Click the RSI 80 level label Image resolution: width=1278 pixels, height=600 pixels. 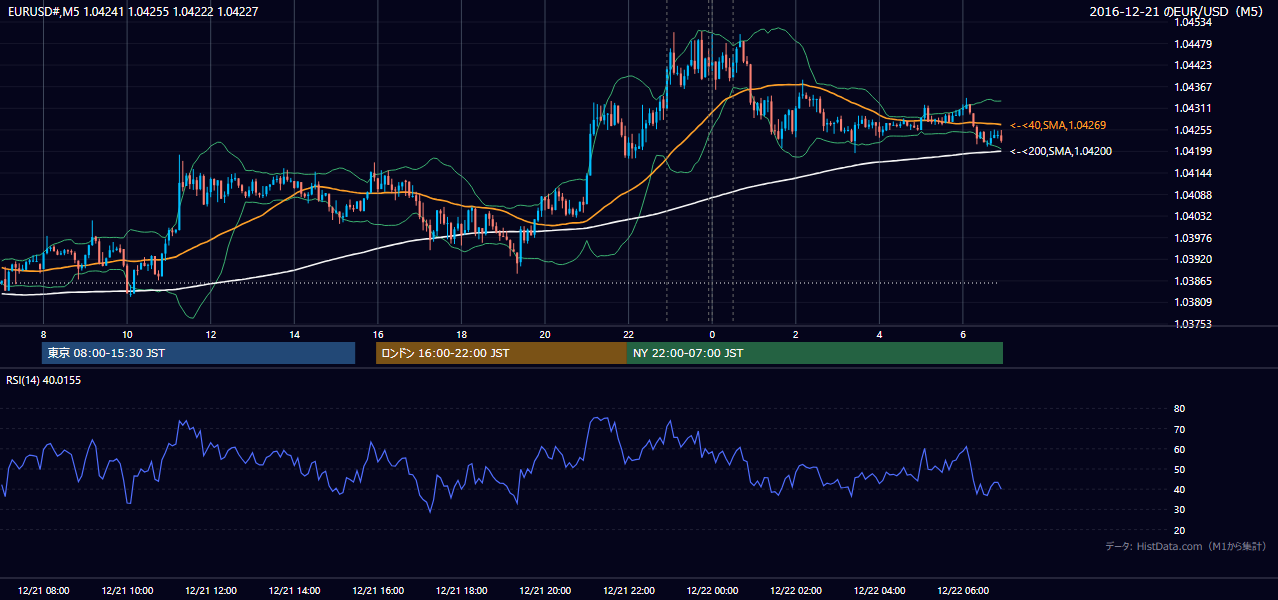coord(1179,409)
